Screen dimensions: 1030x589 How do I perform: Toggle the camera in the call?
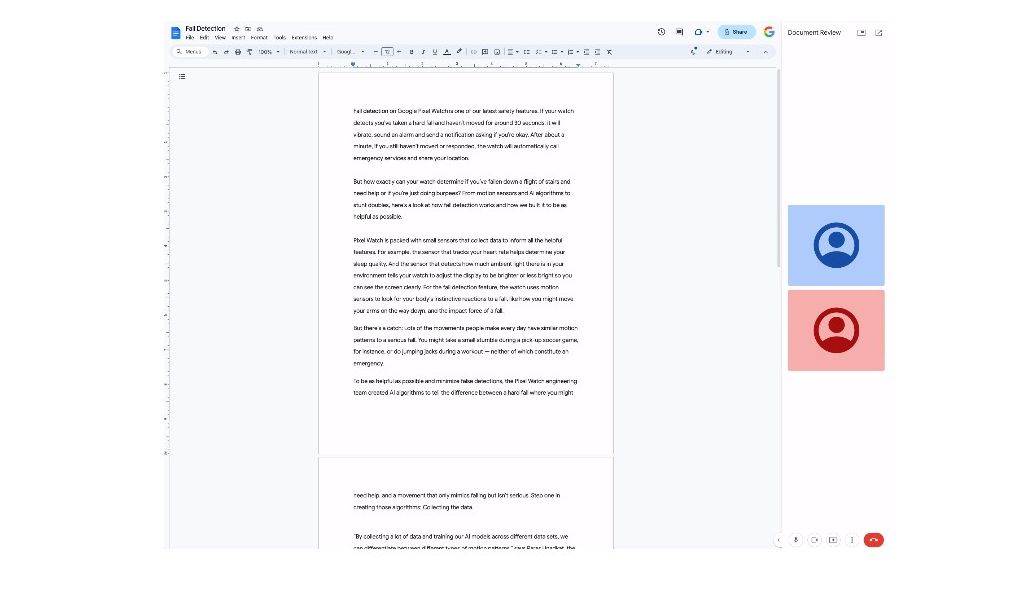tap(815, 540)
